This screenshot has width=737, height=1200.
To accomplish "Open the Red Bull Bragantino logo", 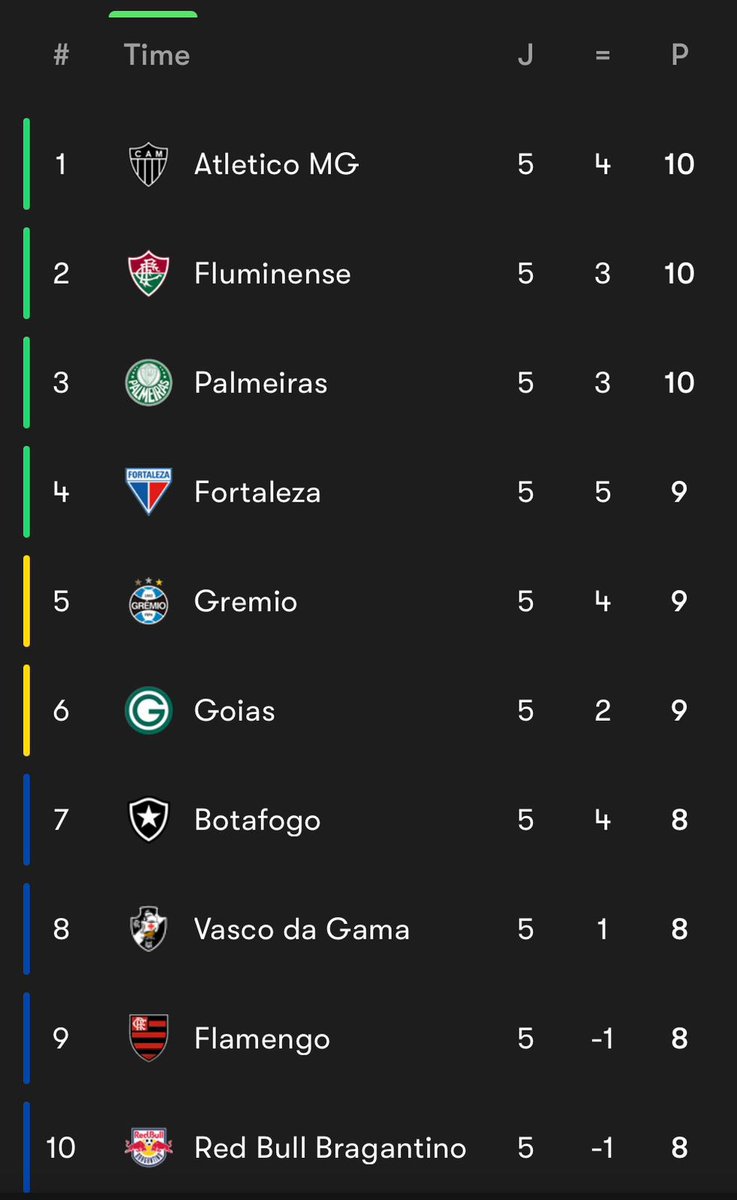I will tap(149, 1147).
